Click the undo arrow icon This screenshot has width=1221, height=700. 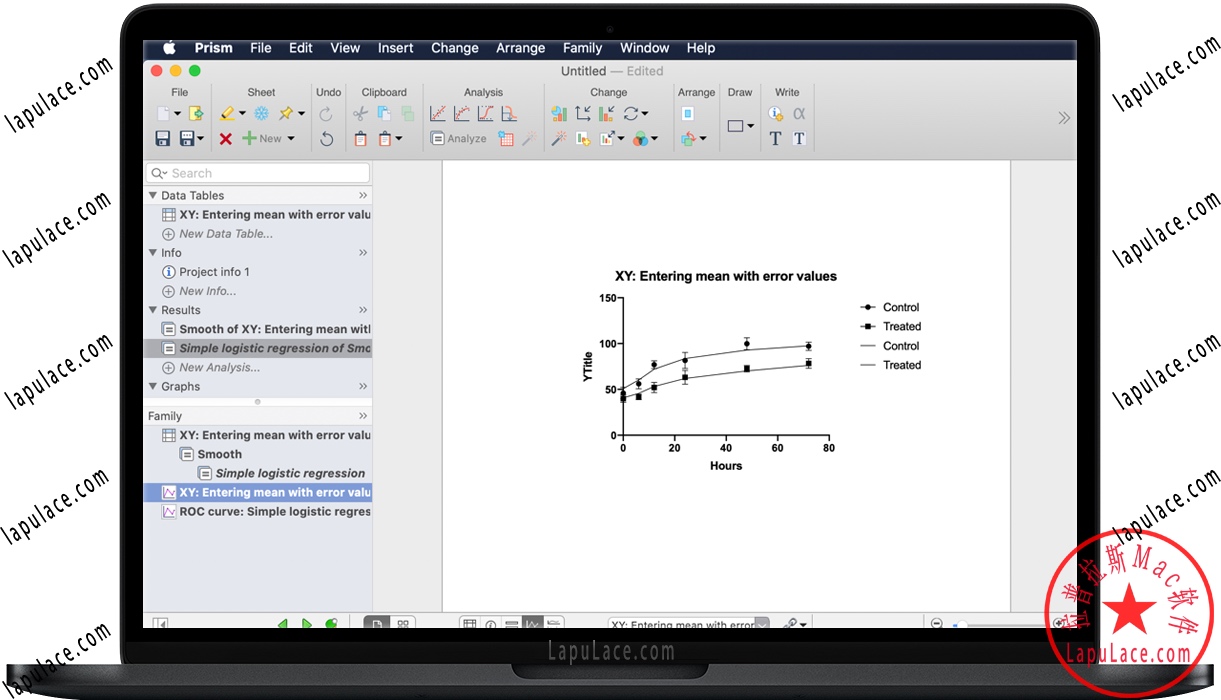(326, 139)
